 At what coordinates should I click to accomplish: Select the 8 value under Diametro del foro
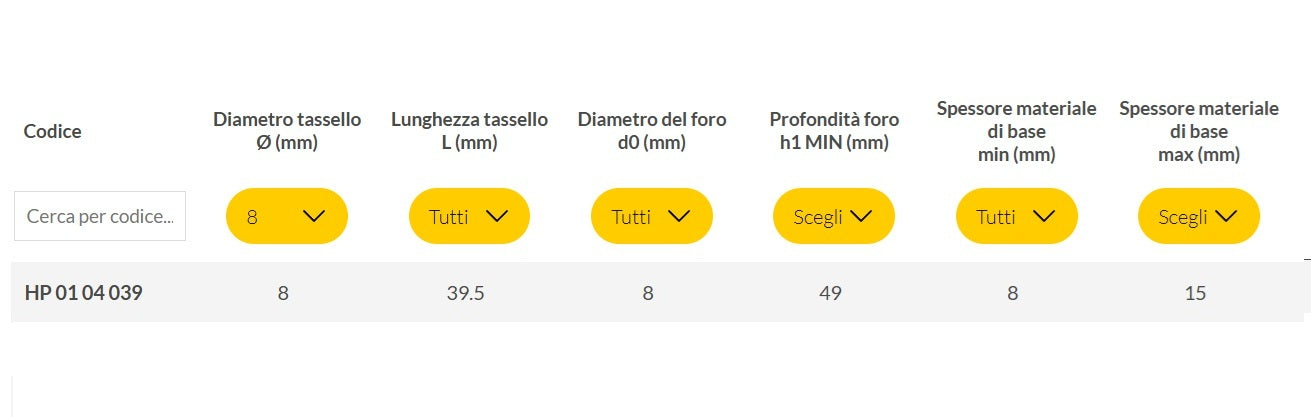point(648,293)
